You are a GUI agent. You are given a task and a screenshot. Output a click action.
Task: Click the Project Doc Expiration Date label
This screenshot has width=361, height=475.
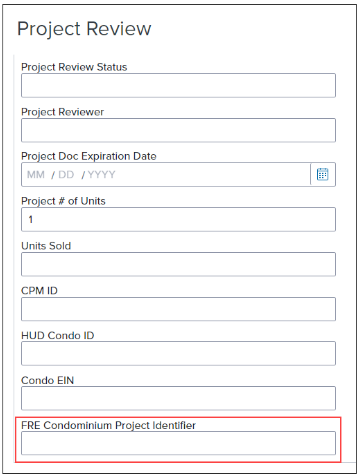point(89,156)
